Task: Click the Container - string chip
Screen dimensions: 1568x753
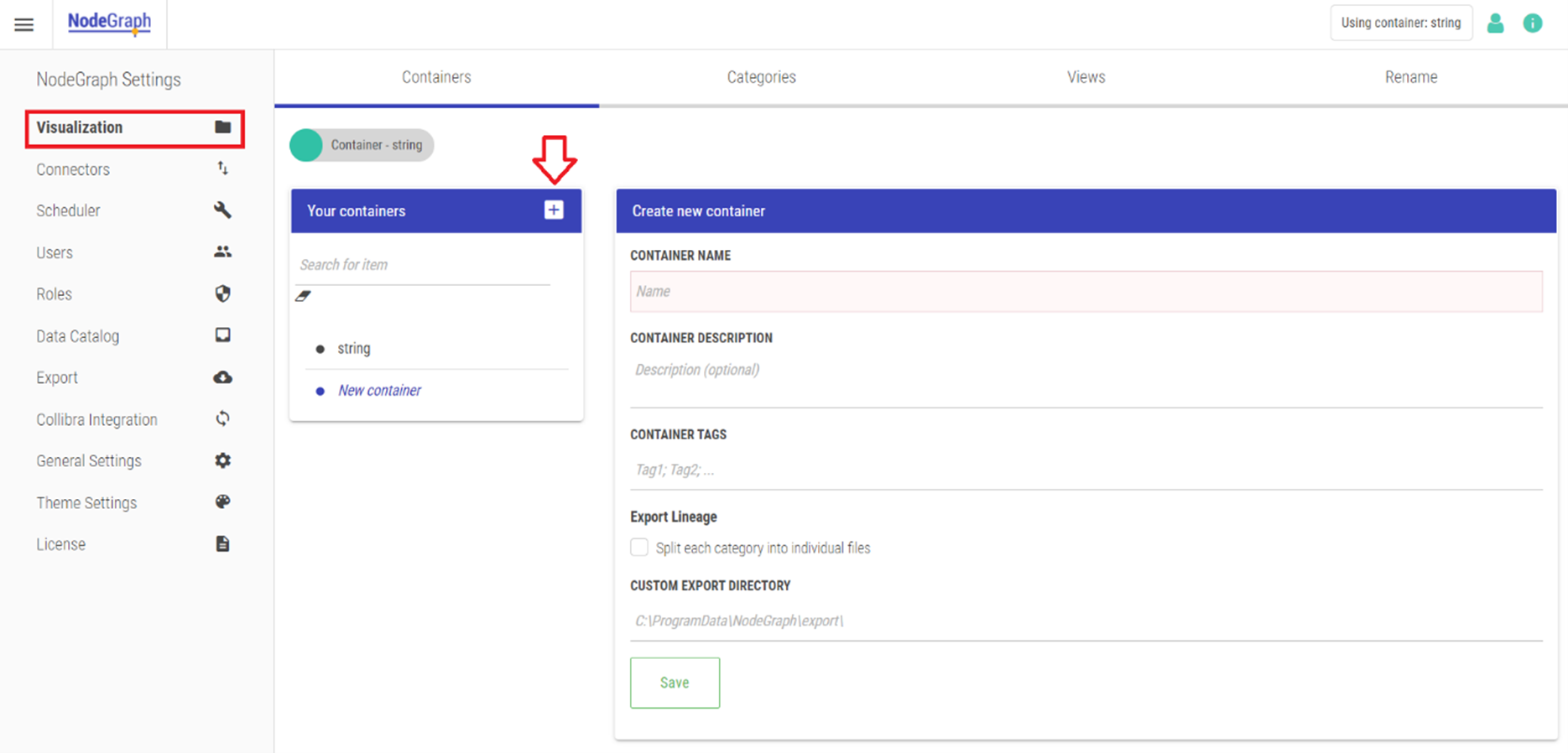Action: (362, 145)
